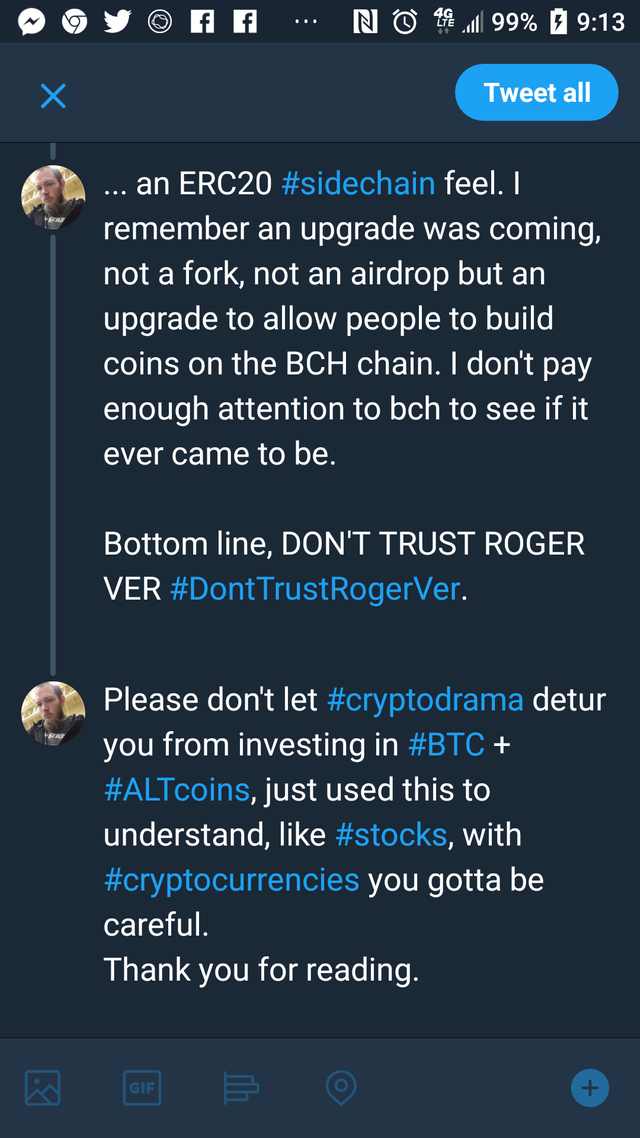Image resolution: width=640 pixels, height=1138 pixels.
Task: Tap the #stocks hashtag
Action: click(x=391, y=834)
